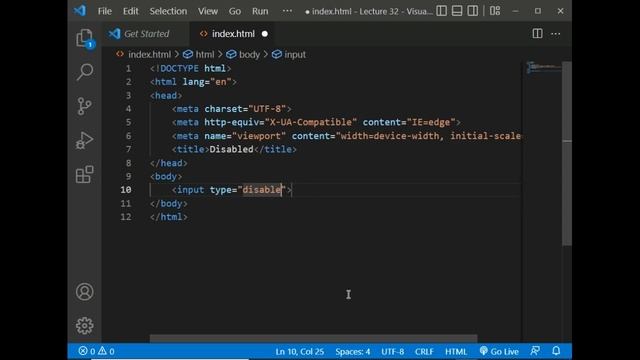The height and width of the screenshot is (360, 640).
Task: Click the DOCTYPE text on line 1
Action: [180, 69]
